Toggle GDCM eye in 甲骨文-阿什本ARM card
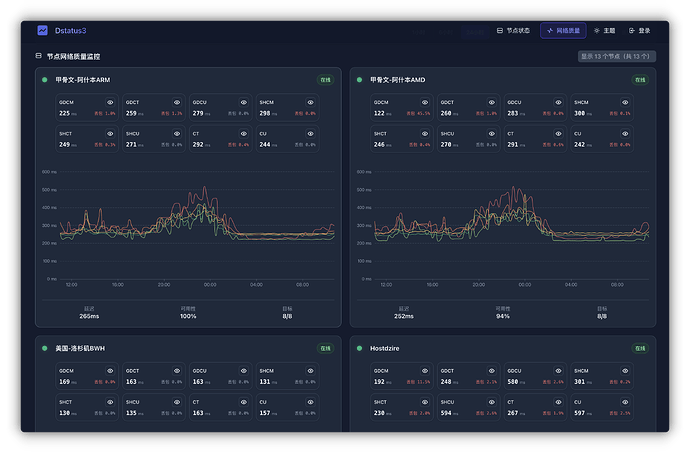 (x=110, y=102)
